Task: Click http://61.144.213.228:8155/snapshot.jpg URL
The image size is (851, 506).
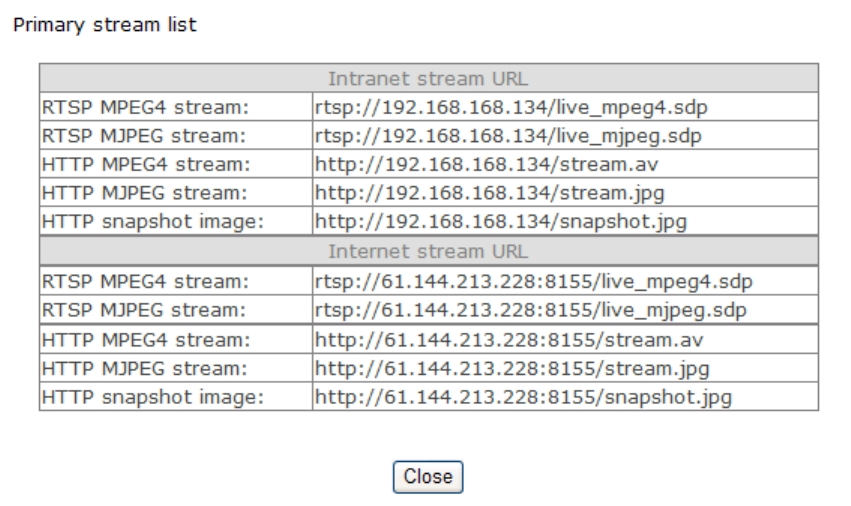Action: tap(523, 398)
